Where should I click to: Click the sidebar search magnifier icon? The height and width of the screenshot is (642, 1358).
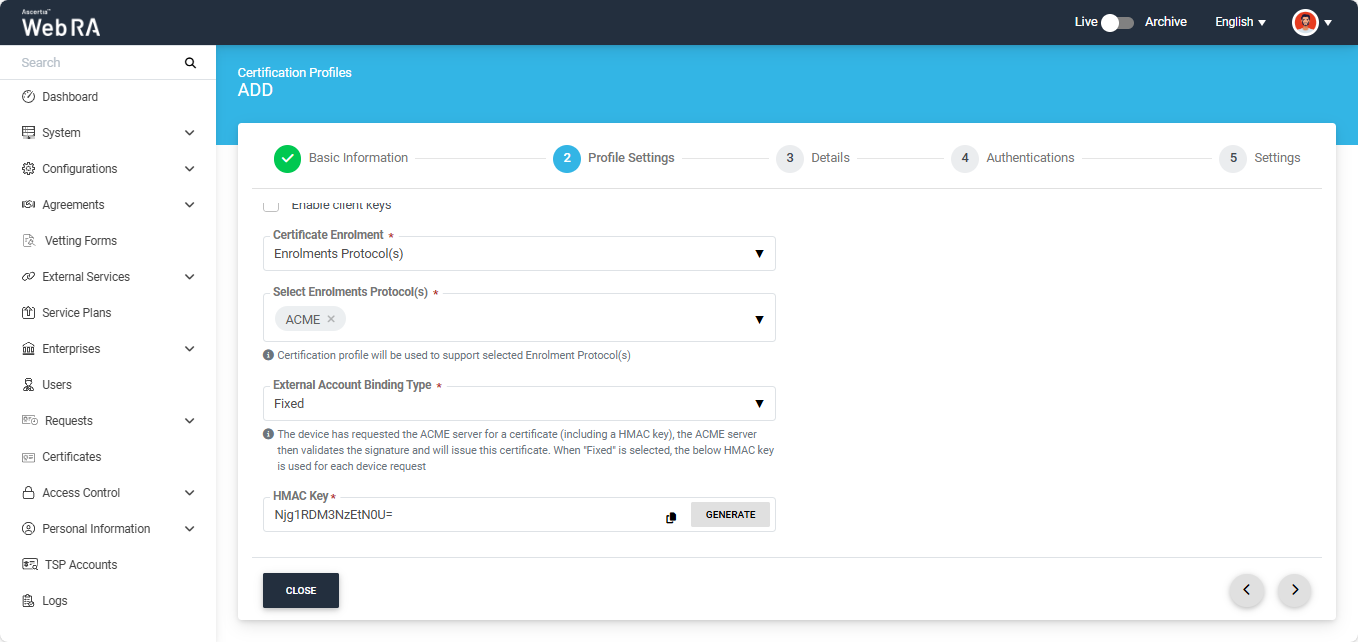coord(190,63)
